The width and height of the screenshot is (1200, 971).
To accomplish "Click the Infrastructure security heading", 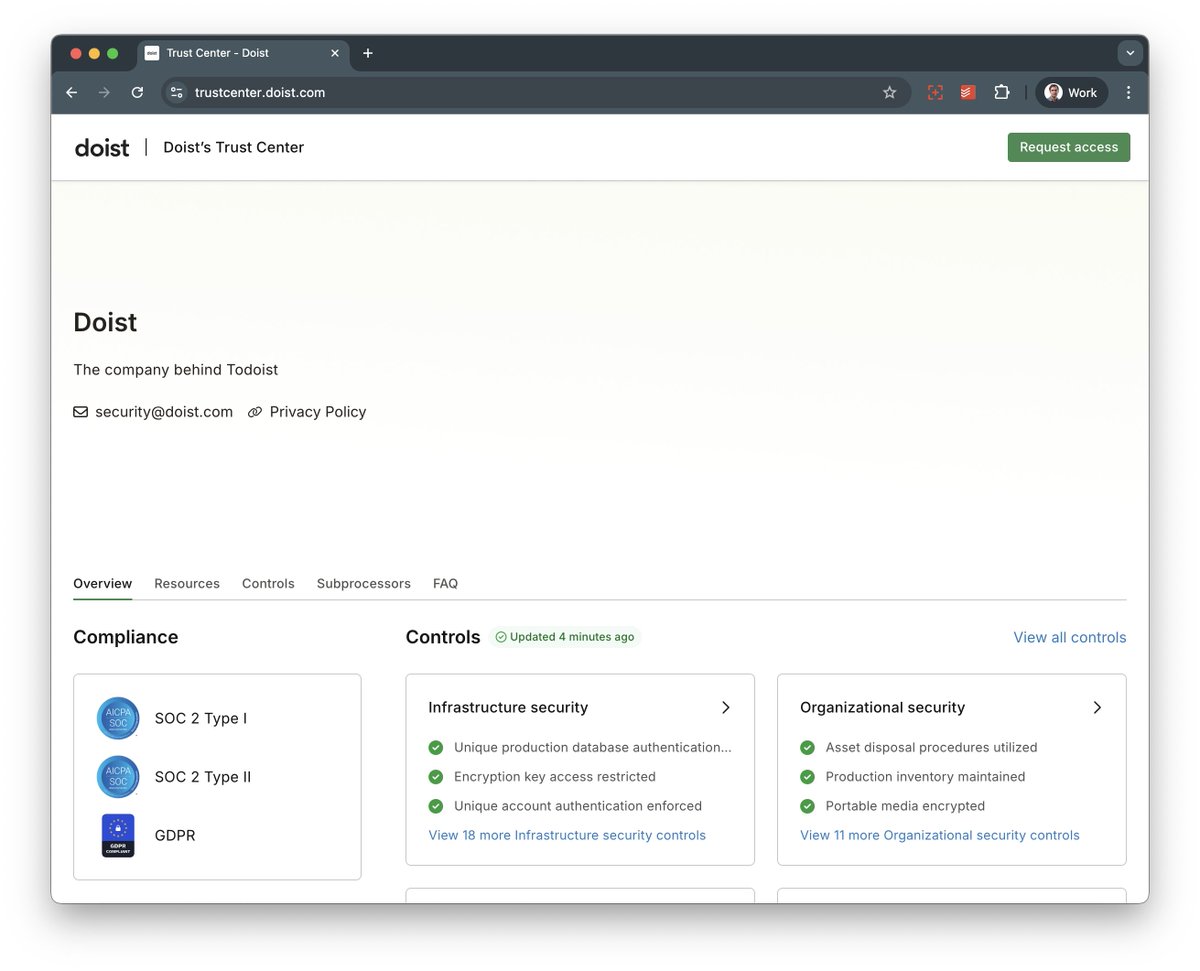I will [508, 707].
